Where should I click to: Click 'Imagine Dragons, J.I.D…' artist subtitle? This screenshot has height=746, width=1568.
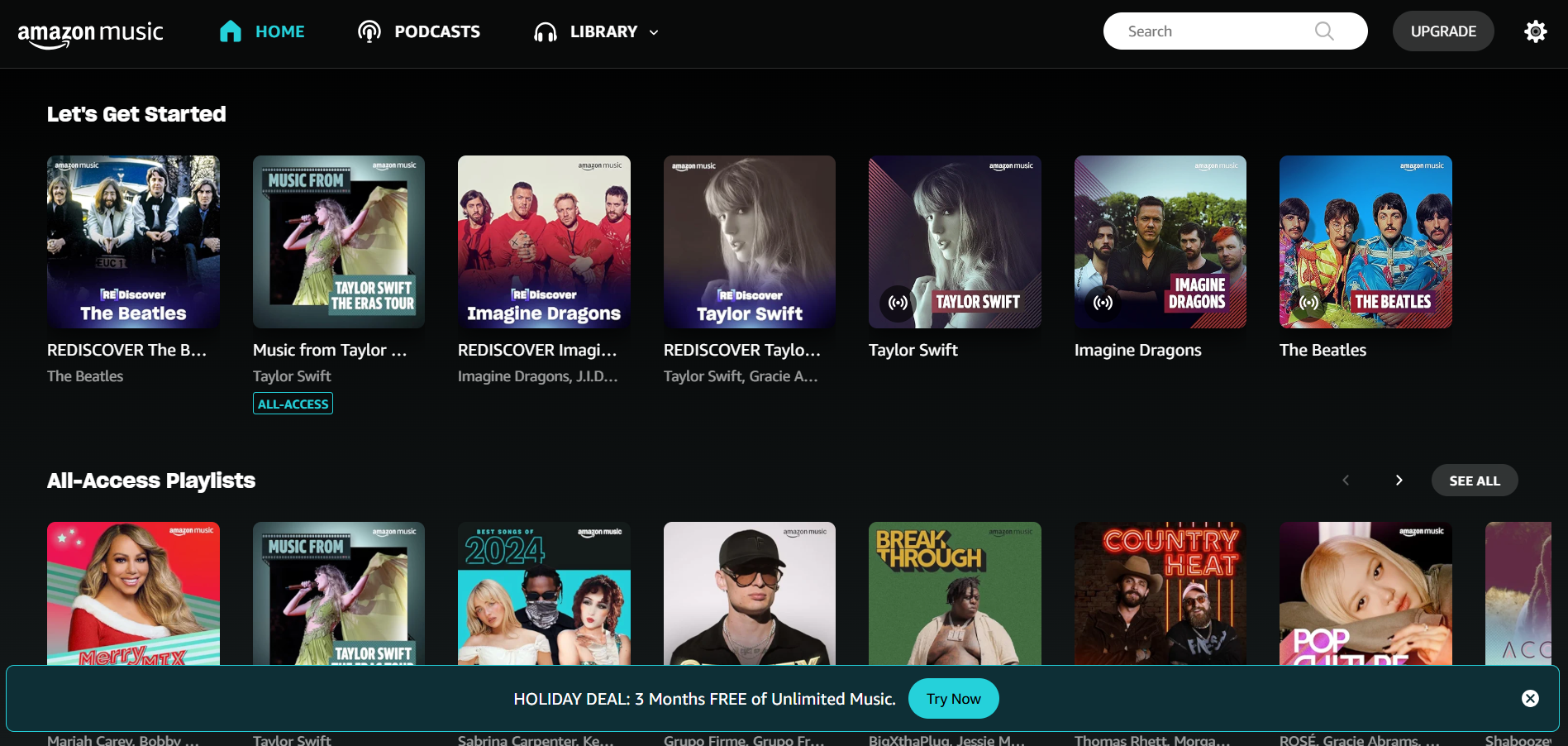click(538, 376)
